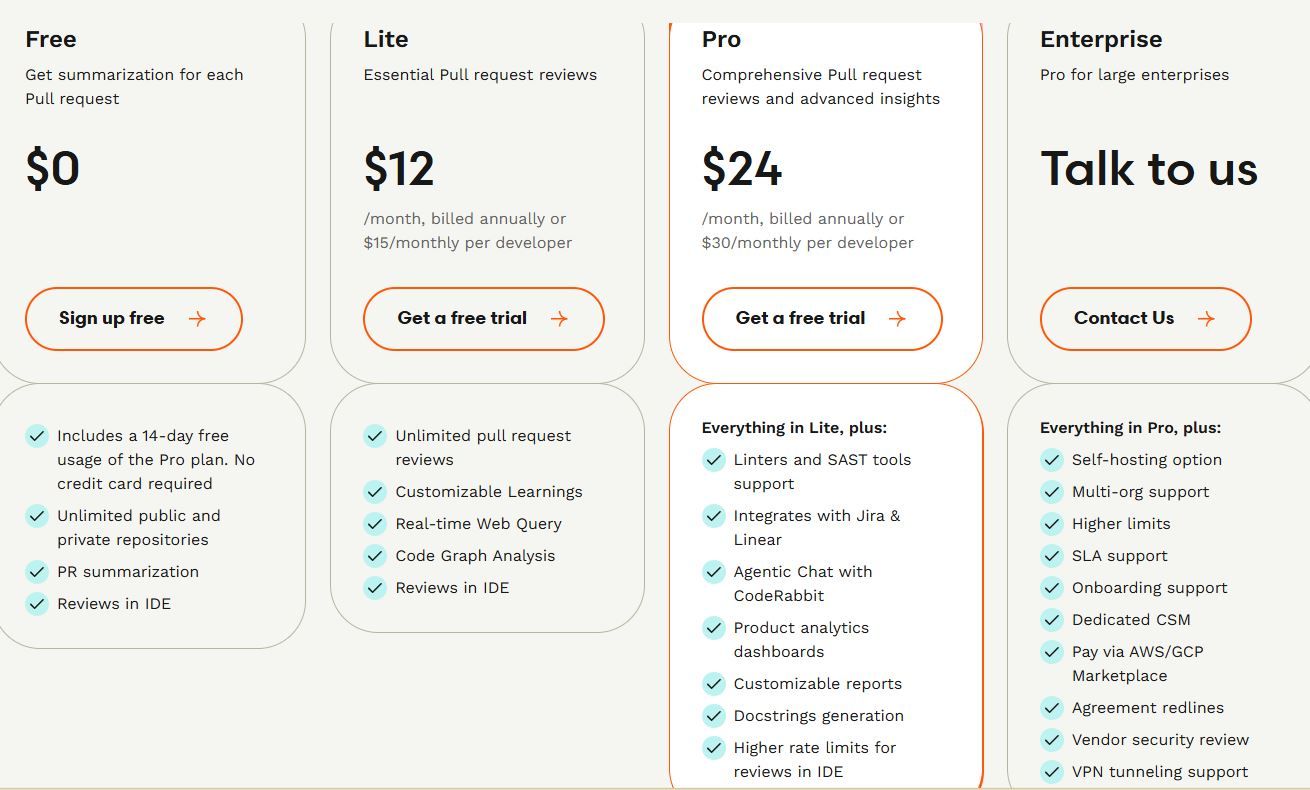Viewport: 1310px width, 790px height.
Task: Click the checkmark beside Docstrings generation
Action: point(713,716)
